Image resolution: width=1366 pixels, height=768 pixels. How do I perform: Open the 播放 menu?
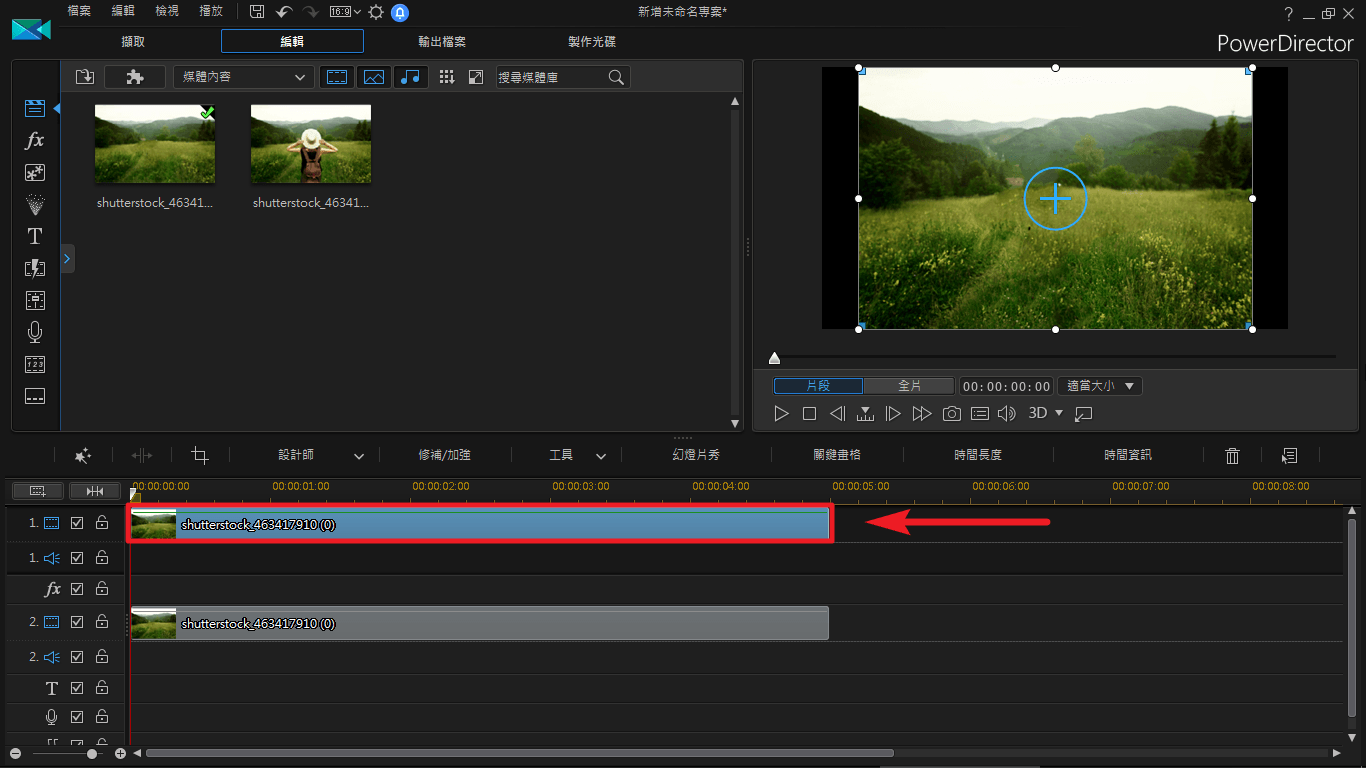point(211,11)
